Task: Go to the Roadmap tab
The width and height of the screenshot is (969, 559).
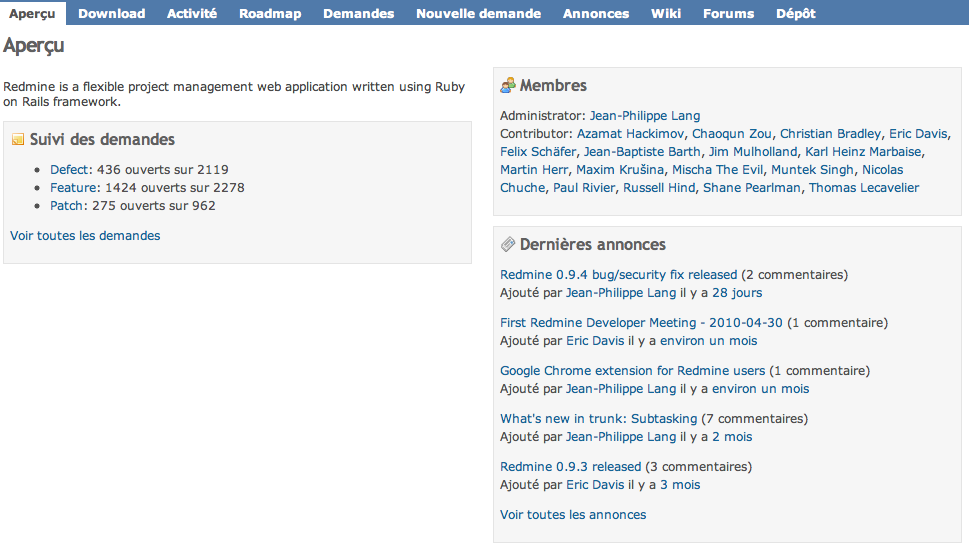Action: (270, 13)
